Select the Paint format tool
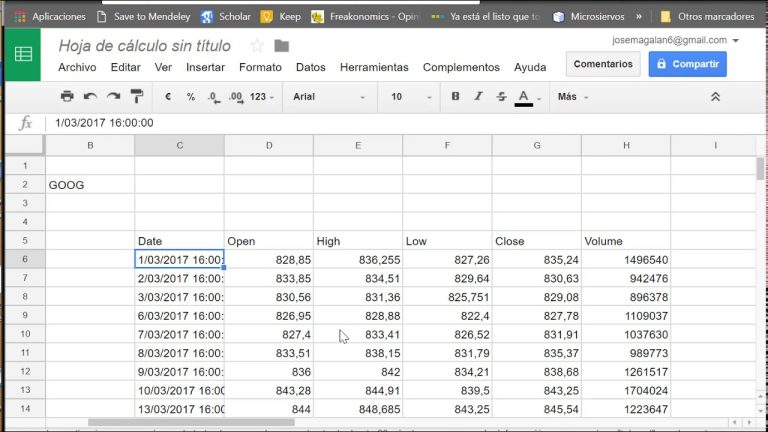This screenshot has height=432, width=768. 137,96
